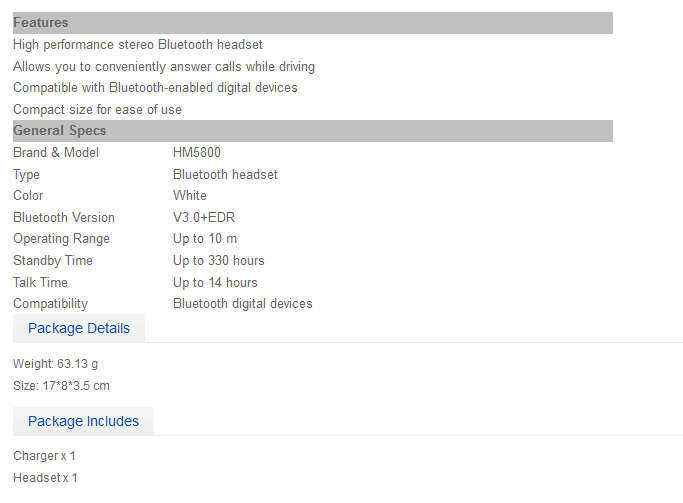The image size is (683, 503).
Task: Select the Up to 10 m value
Action: point(205,239)
